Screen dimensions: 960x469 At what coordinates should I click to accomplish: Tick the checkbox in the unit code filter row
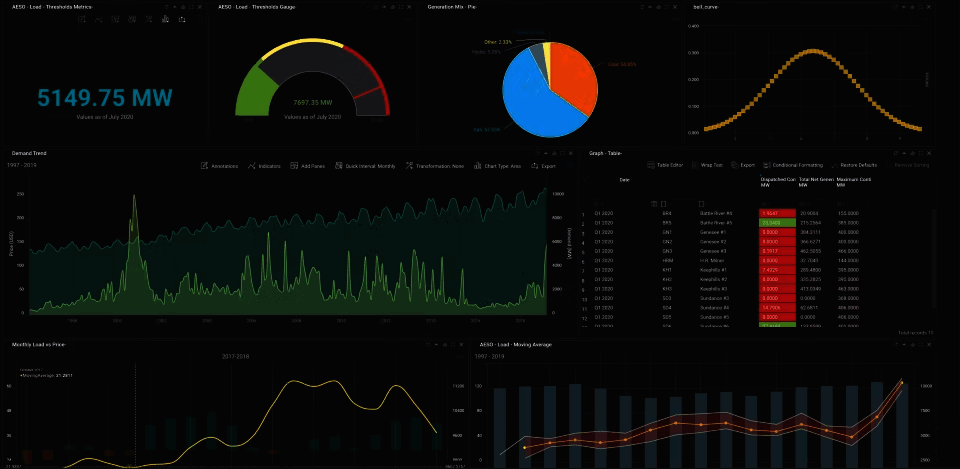[664, 203]
